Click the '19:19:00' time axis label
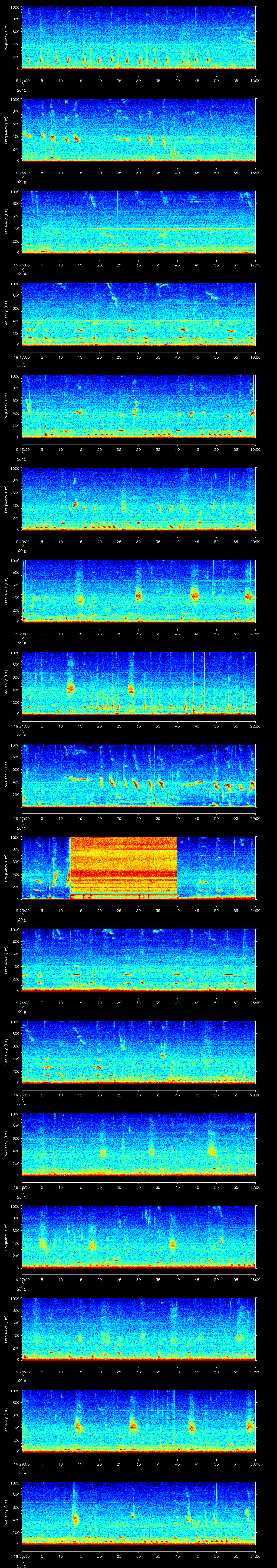This screenshot has width=277, height=1568. (21, 542)
